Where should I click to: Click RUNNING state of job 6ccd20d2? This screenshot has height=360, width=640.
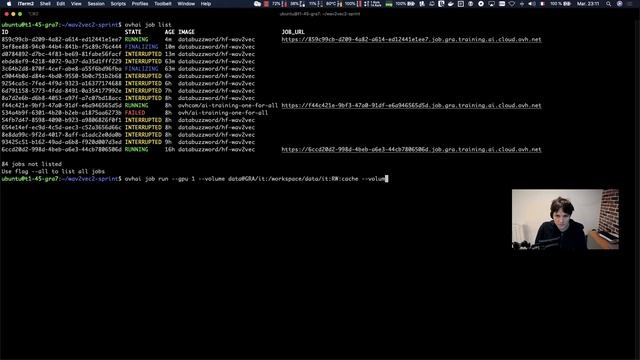point(137,149)
